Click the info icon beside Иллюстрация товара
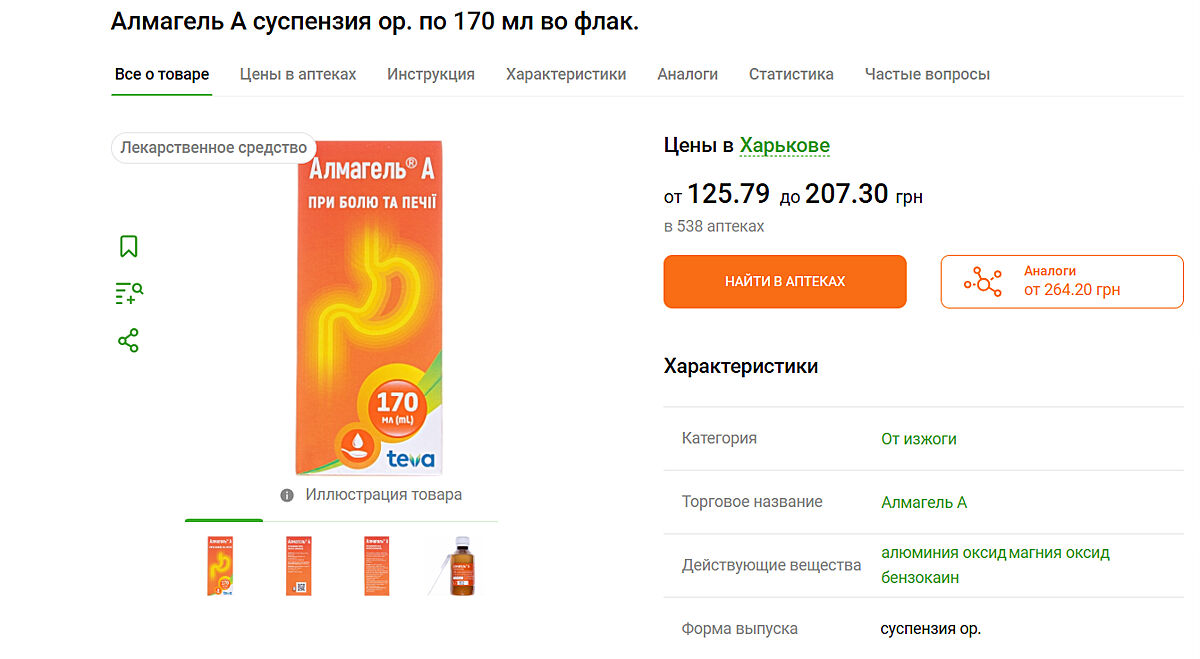The height and width of the screenshot is (659, 1200). click(287, 495)
